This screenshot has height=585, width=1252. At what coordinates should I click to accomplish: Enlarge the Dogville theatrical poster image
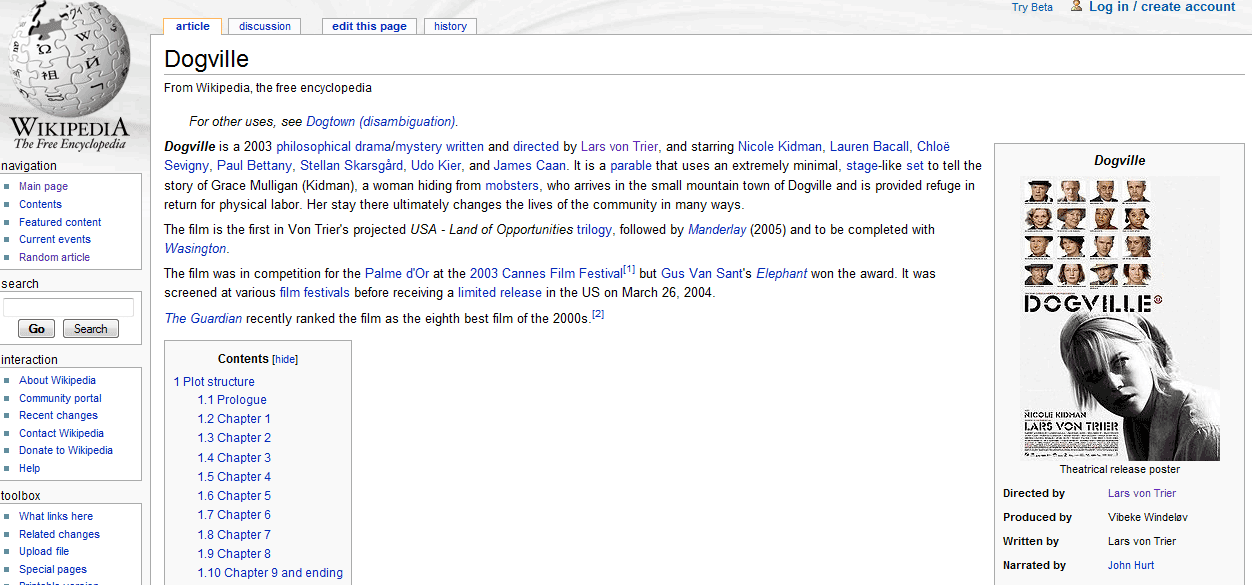1120,318
